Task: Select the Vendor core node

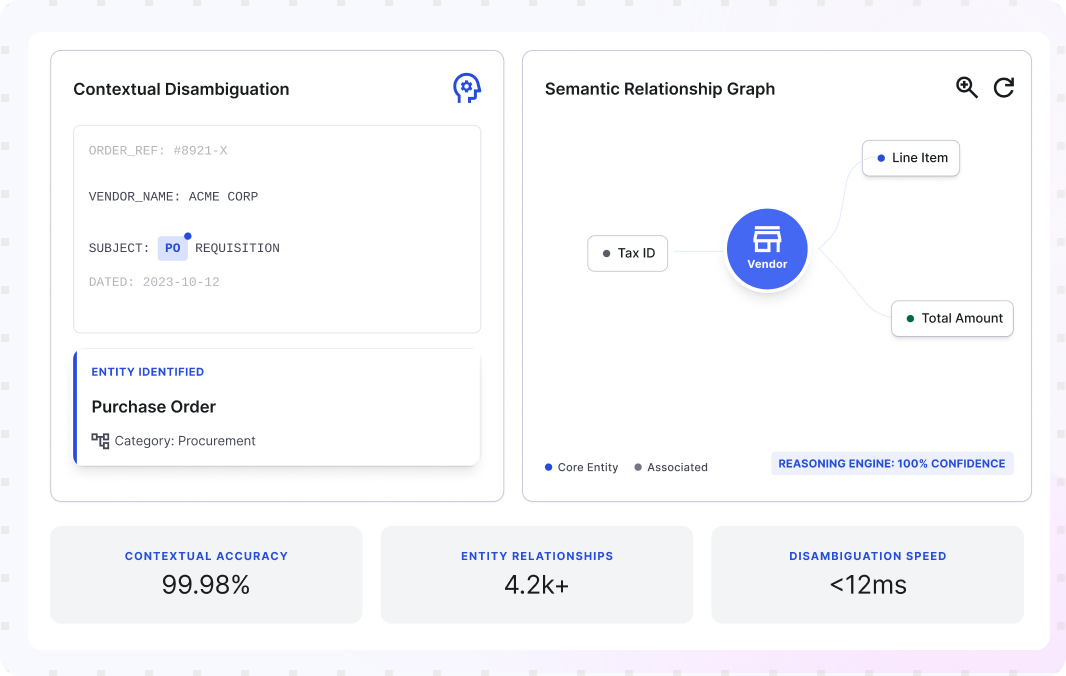Action: [x=767, y=249]
